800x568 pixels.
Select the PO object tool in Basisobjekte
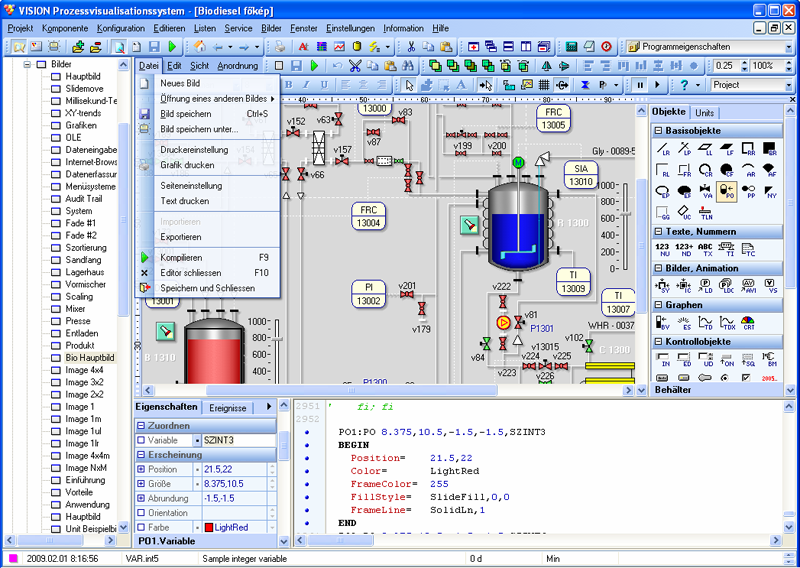(x=725, y=190)
